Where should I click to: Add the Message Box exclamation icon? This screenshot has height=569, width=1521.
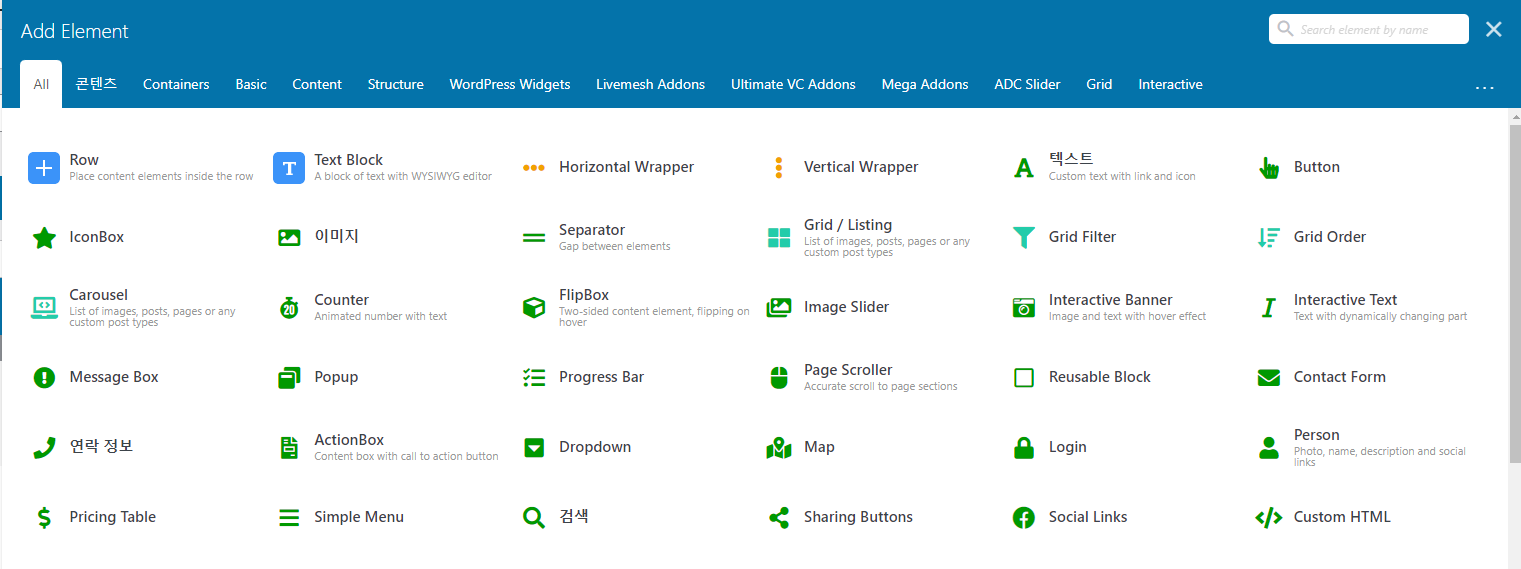click(44, 378)
